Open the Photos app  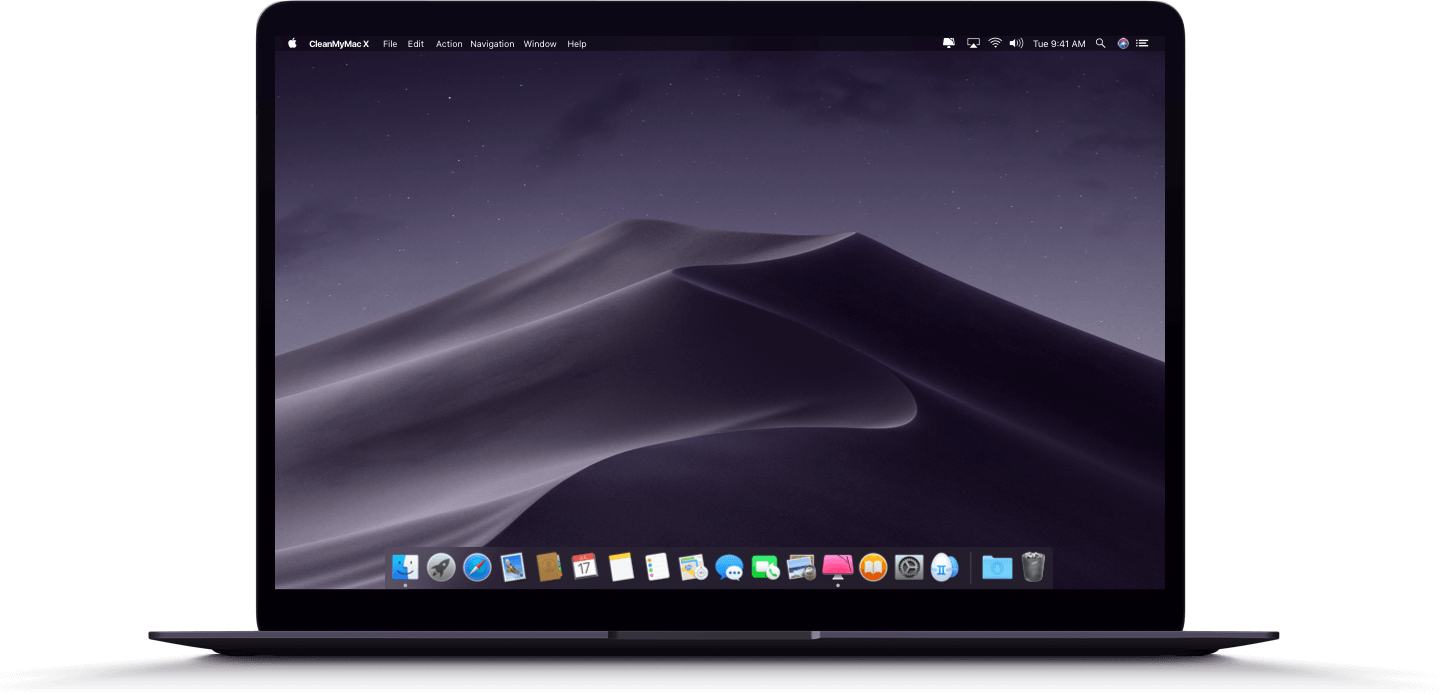(x=801, y=567)
